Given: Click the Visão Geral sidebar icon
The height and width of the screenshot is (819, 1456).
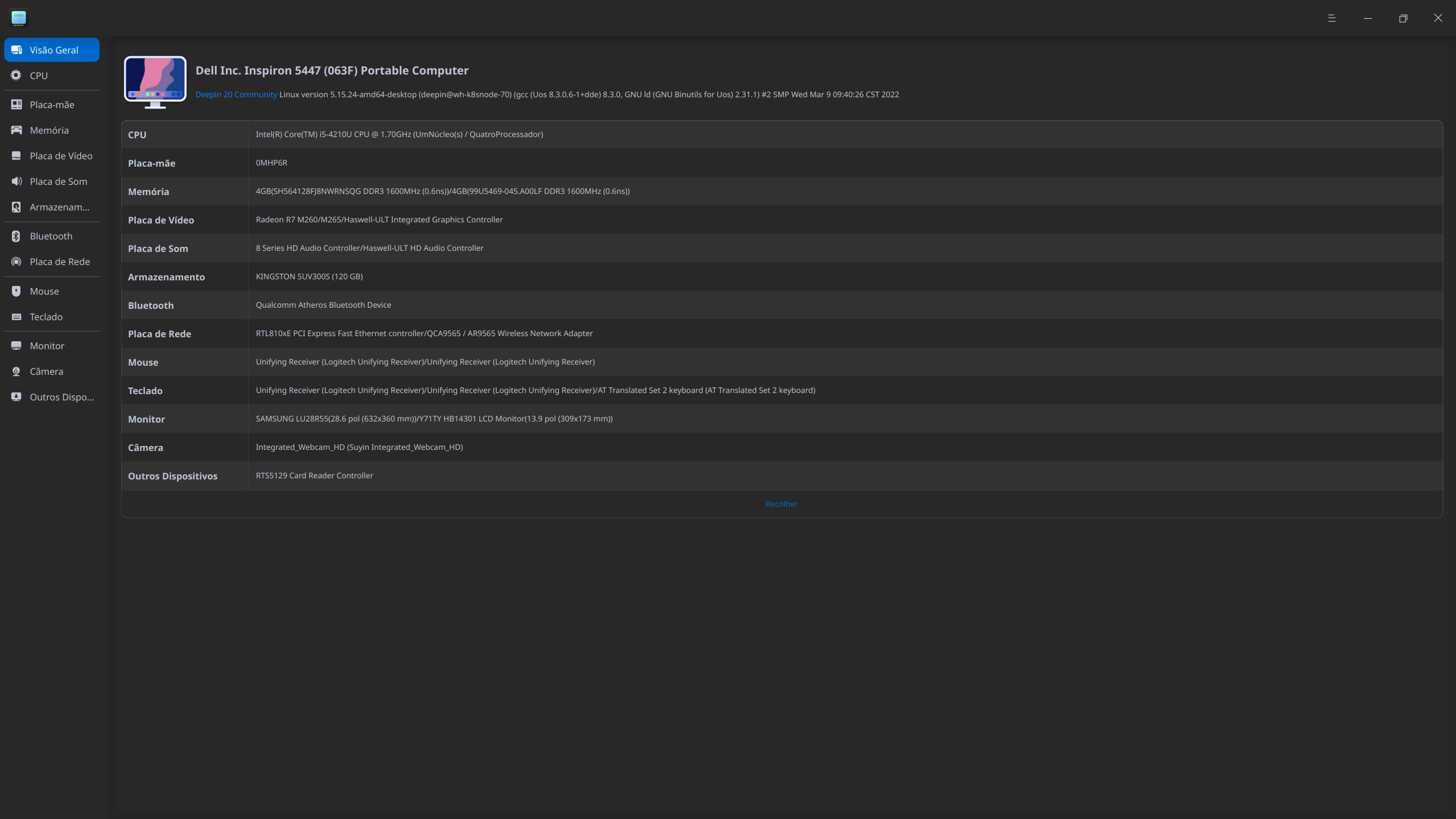Looking at the screenshot, I should (16, 50).
